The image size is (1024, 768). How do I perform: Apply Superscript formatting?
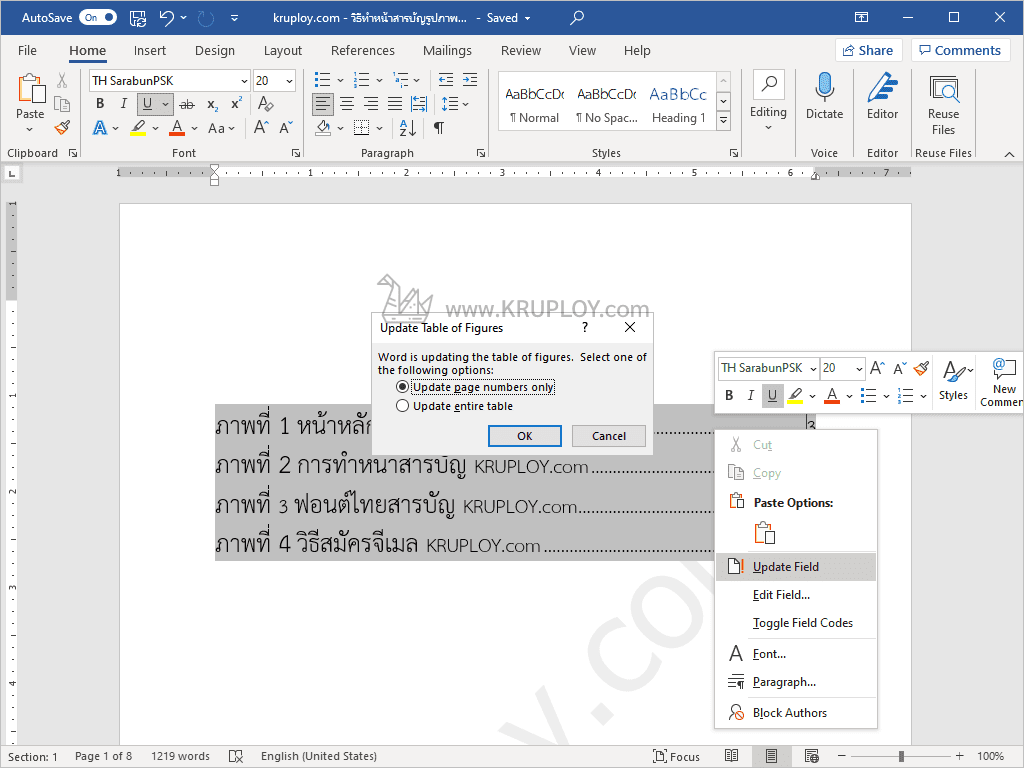pyautogui.click(x=236, y=104)
